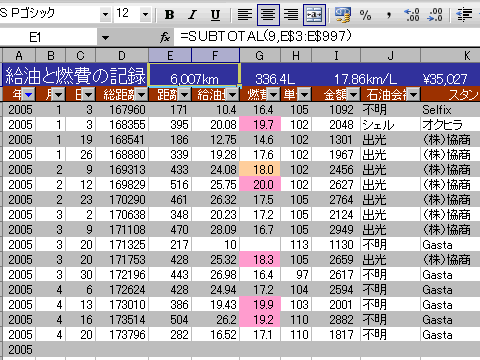Image resolution: width=480 pixels, height=360 pixels.
Task: Select the シェル oil company cell
Action: (x=390, y=125)
